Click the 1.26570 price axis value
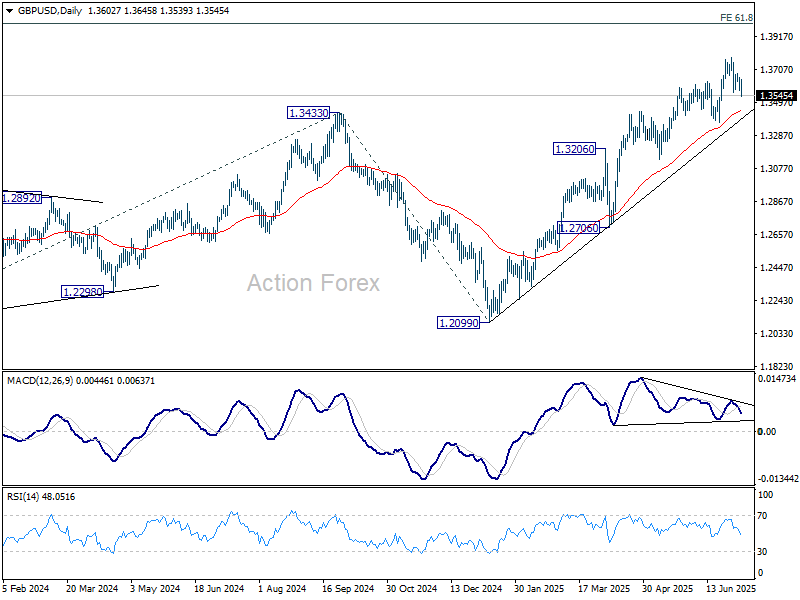800x600 pixels. pos(777,235)
